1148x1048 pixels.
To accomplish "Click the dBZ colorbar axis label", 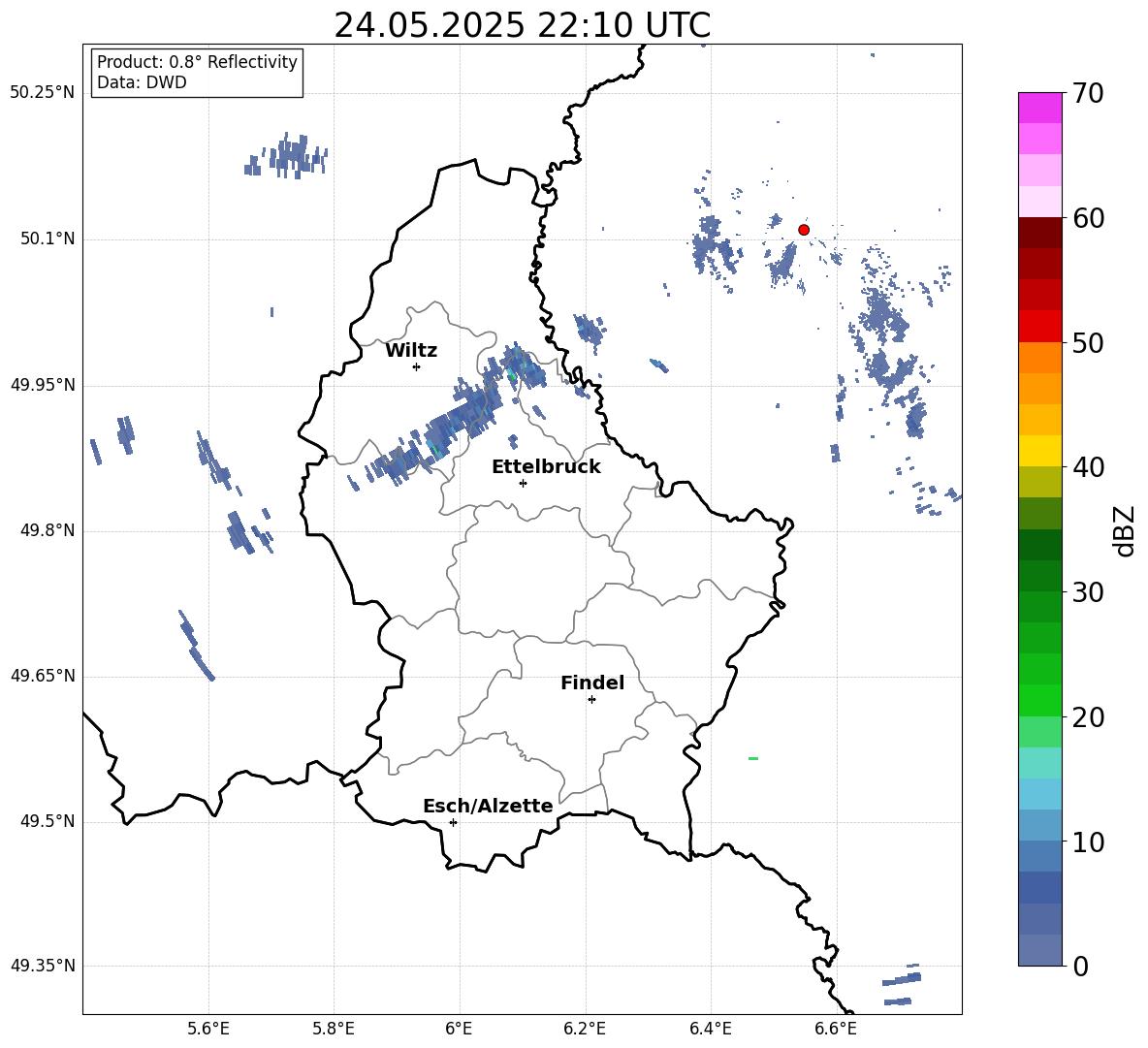I will (1126, 531).
